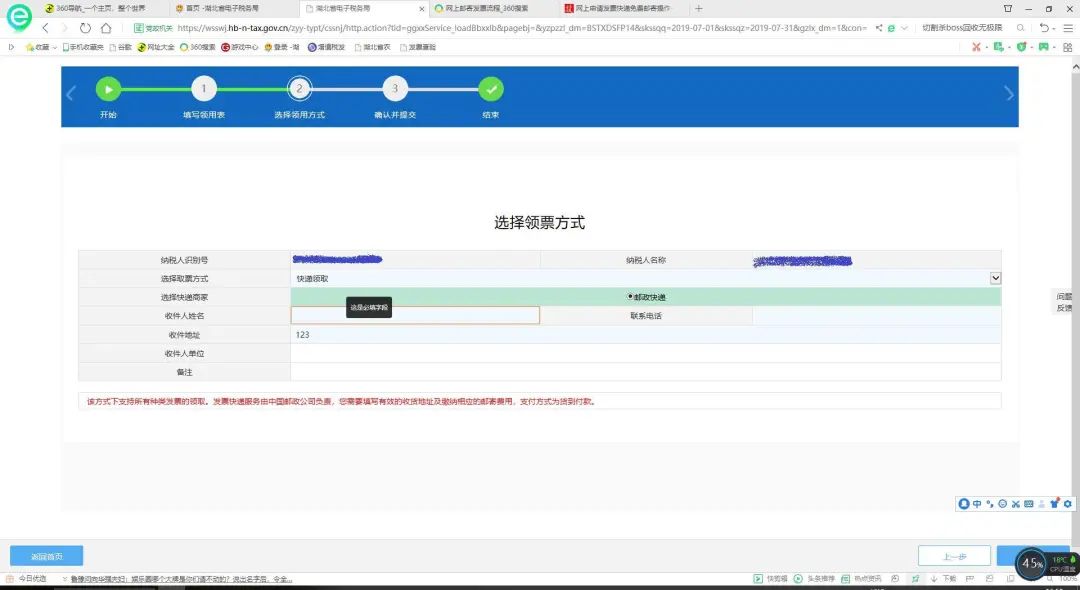Open the 网址大全 bookmark
Viewport: 1080px width, 590px height.
[x=156, y=47]
